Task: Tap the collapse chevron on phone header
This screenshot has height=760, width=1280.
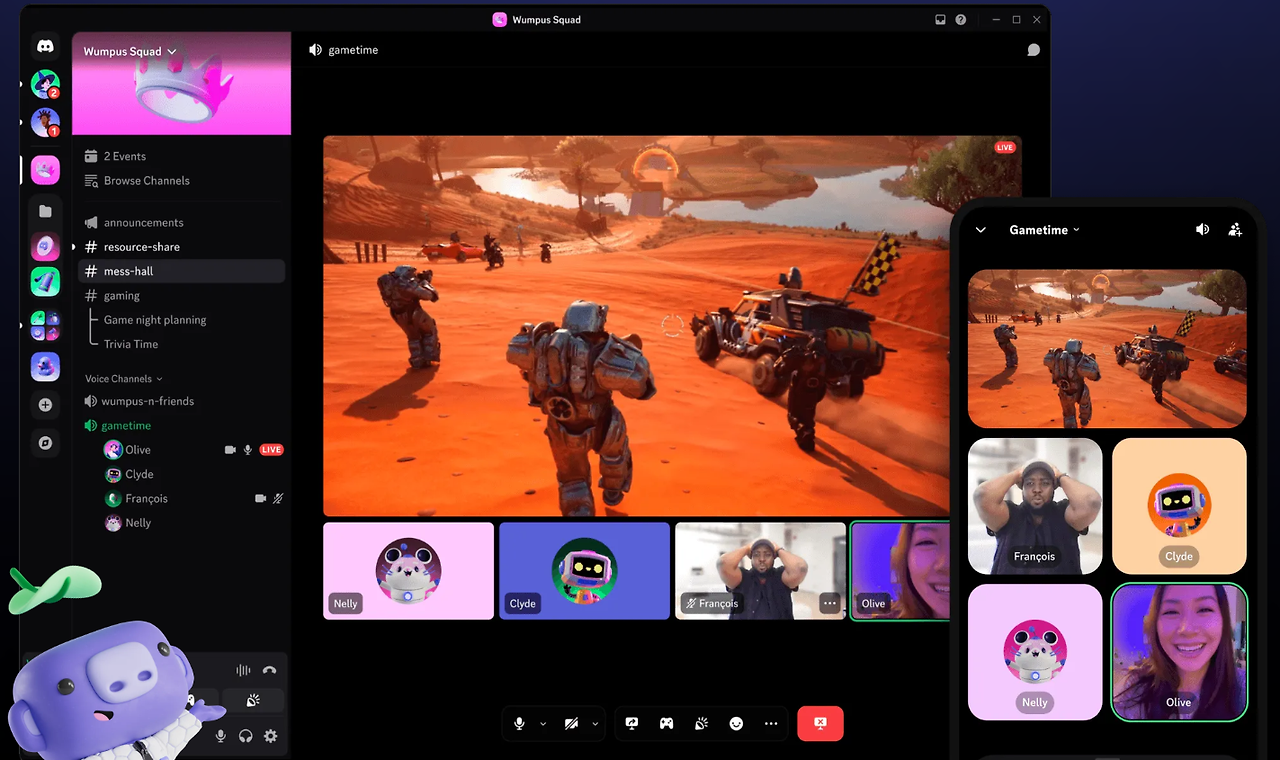Action: (x=981, y=230)
